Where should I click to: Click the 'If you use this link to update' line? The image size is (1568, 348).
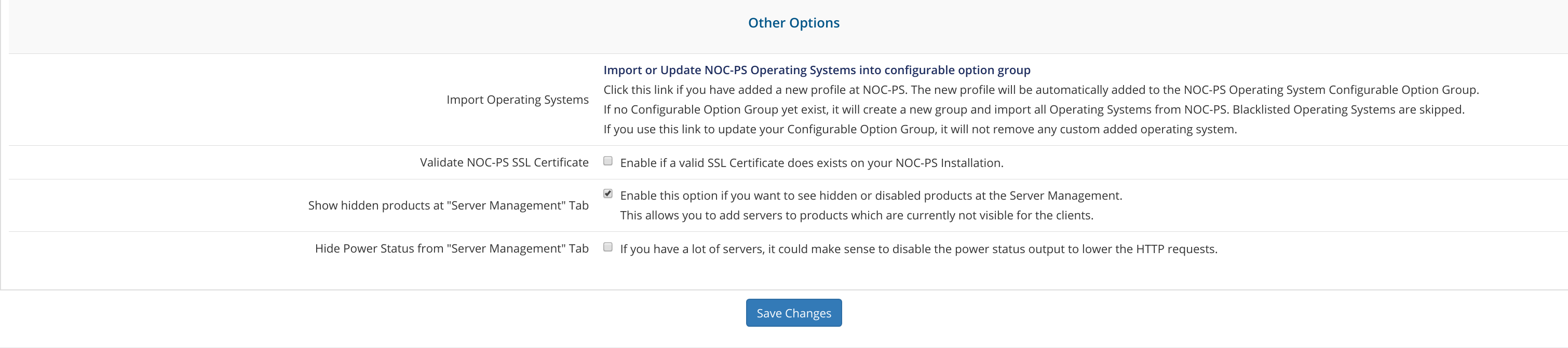tap(920, 130)
